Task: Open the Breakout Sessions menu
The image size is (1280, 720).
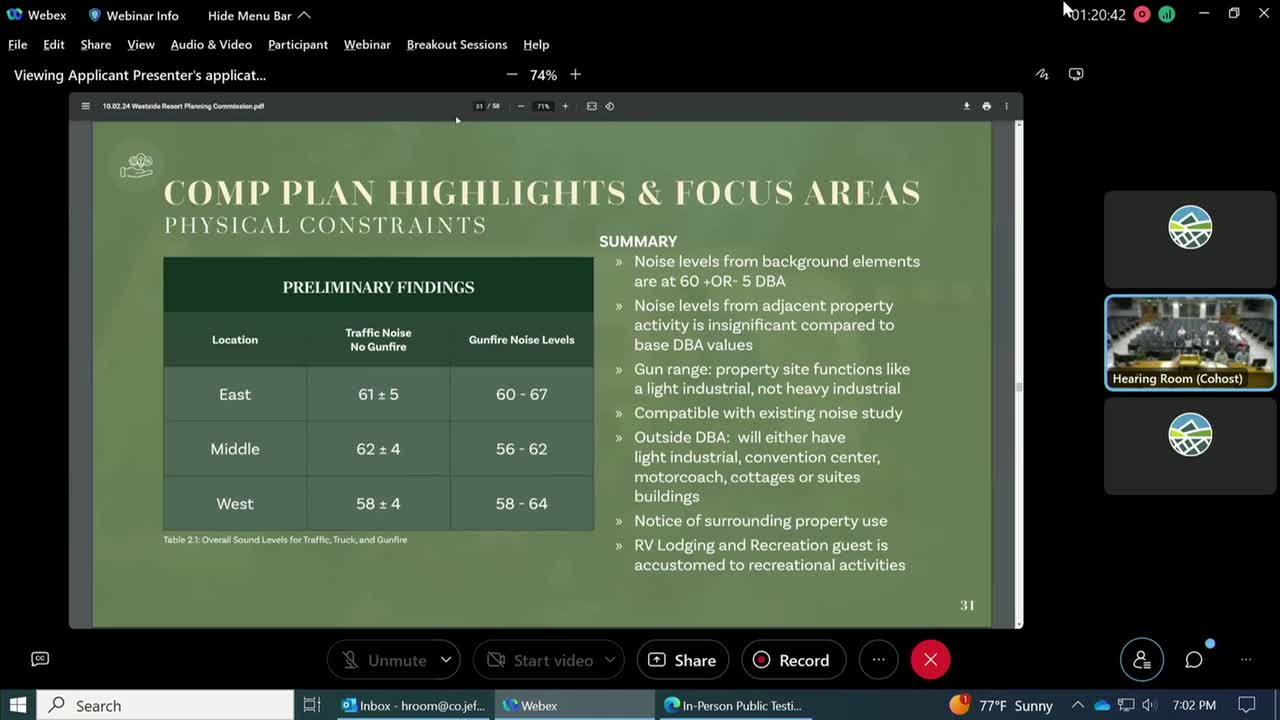Action: click(x=456, y=44)
